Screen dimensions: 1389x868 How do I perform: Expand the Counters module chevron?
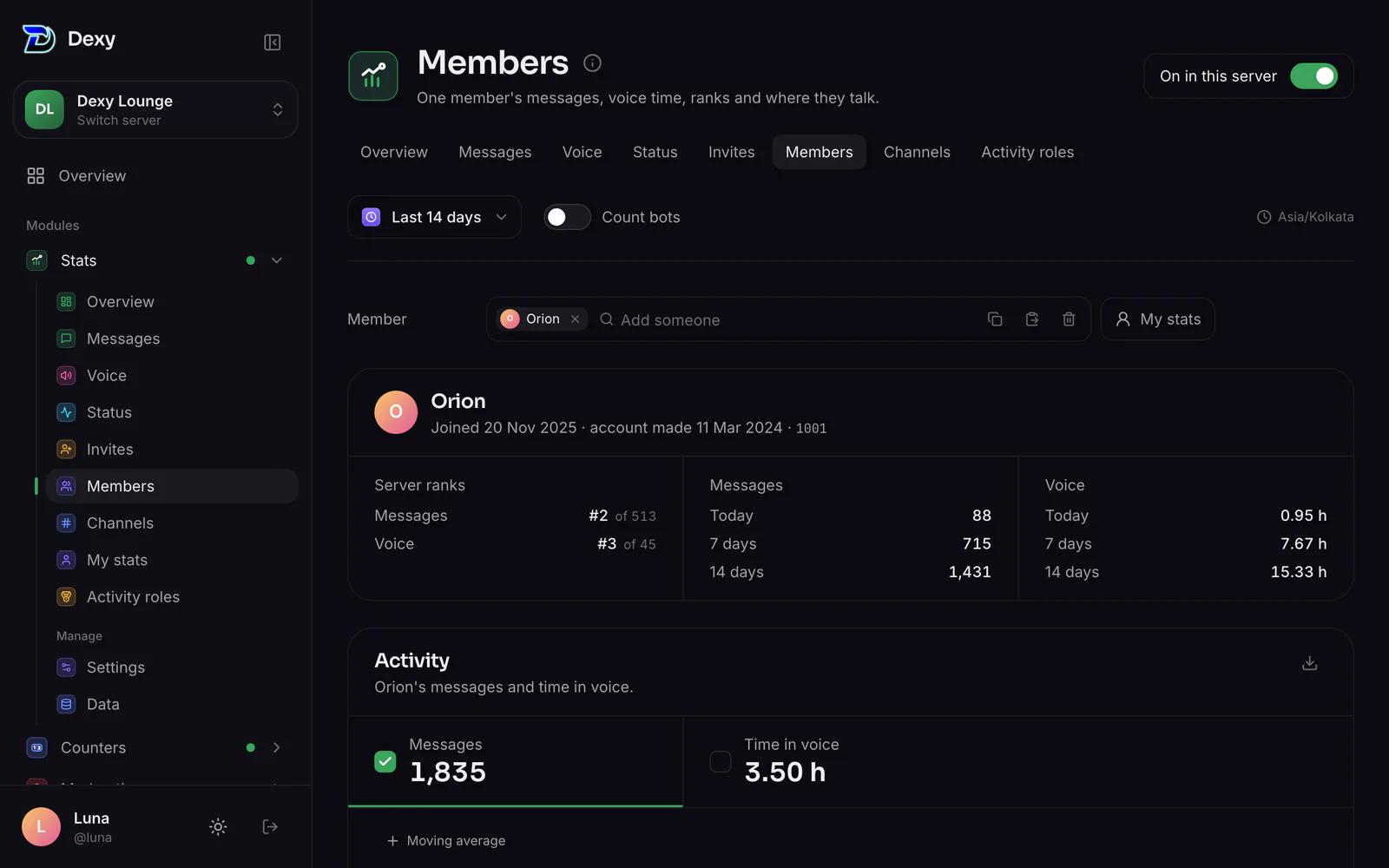[x=277, y=747]
